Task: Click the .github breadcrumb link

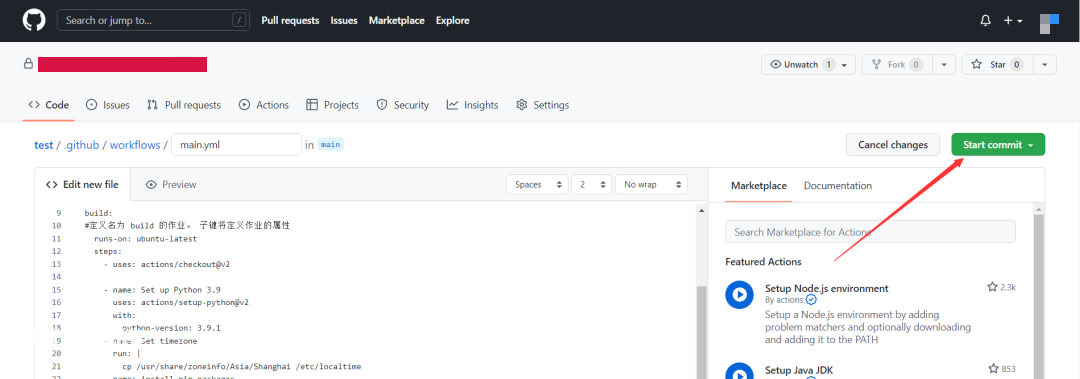Action: click(81, 145)
